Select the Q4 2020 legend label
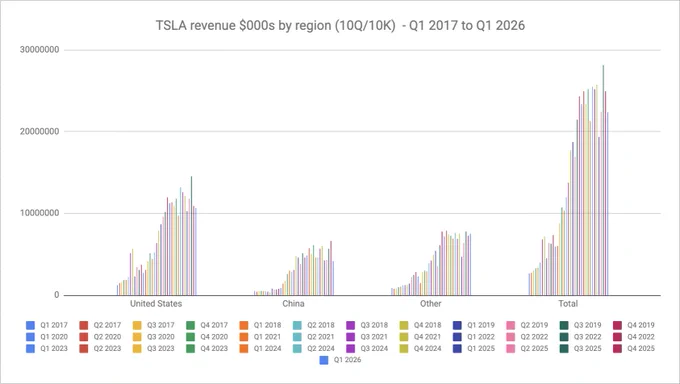 (214, 337)
